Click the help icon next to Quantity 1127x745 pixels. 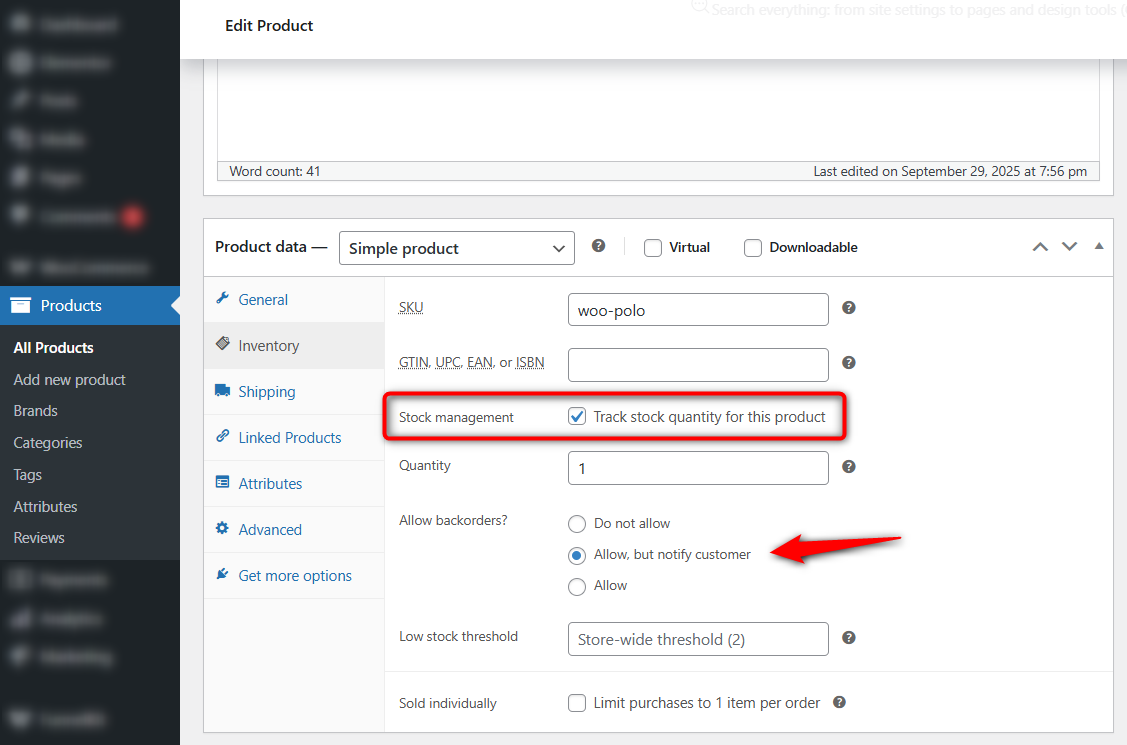pos(848,466)
